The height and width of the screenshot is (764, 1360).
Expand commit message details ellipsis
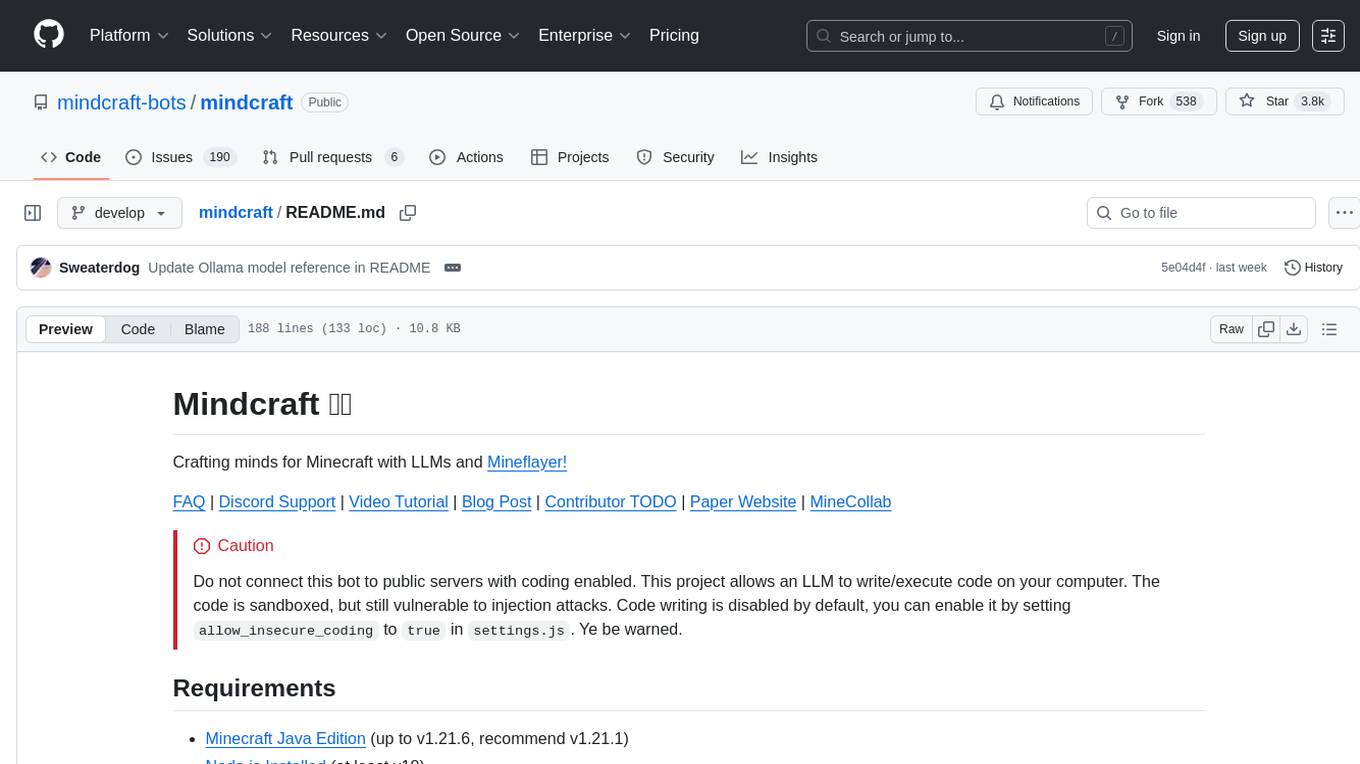pyautogui.click(x=452, y=268)
